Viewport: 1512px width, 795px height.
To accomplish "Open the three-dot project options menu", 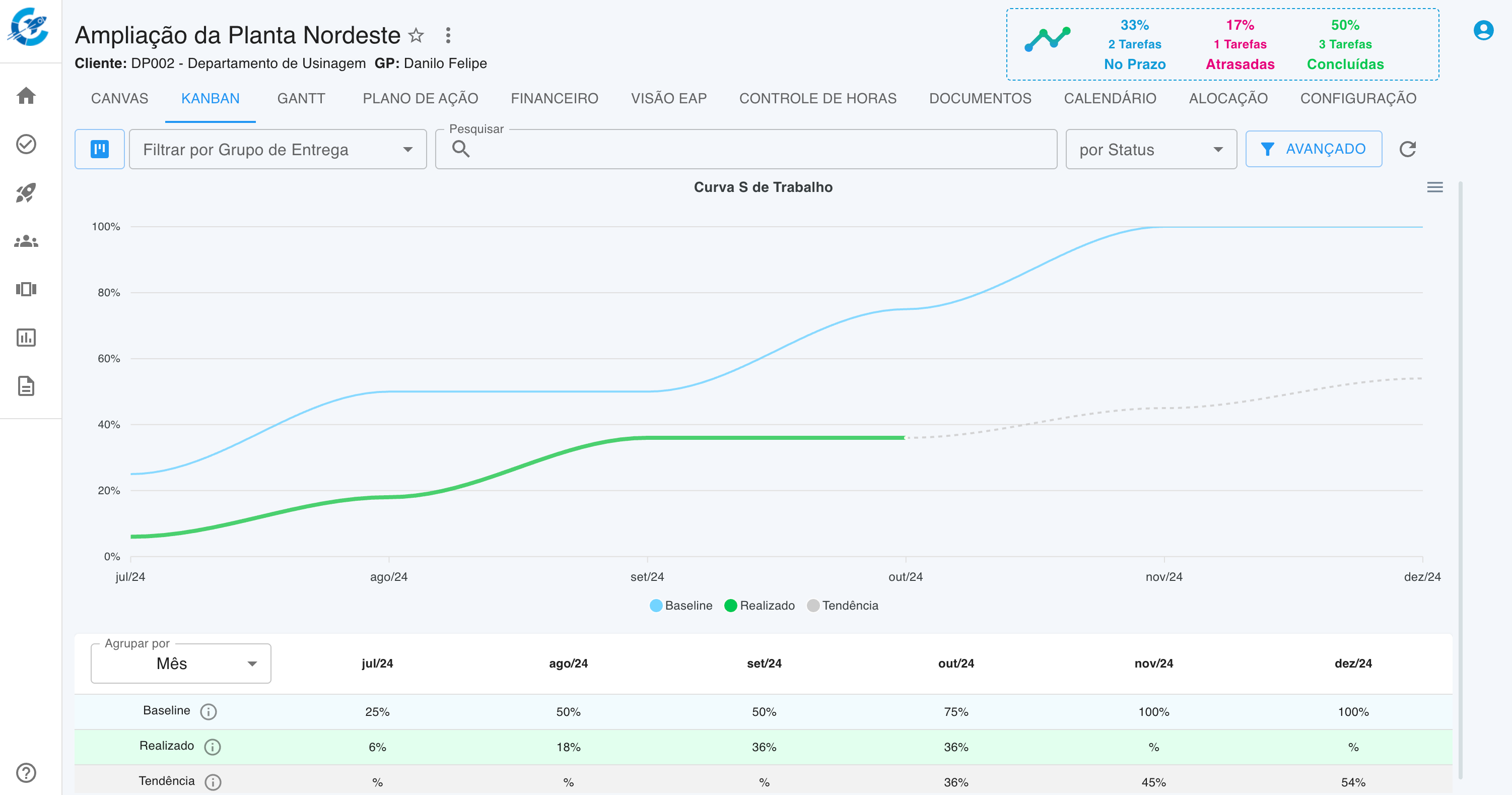I will [448, 35].
